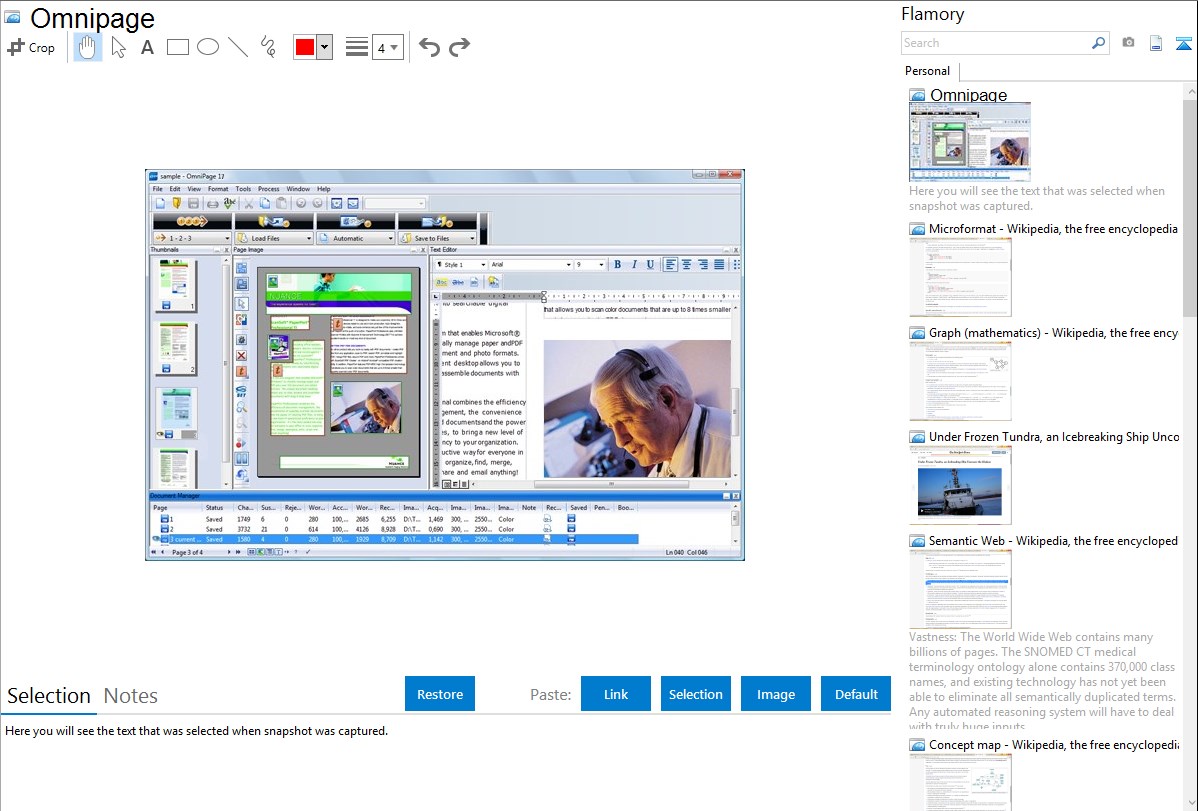This screenshot has width=1198, height=811.
Task: Pick the ellipse drawing tool
Action: 208,47
